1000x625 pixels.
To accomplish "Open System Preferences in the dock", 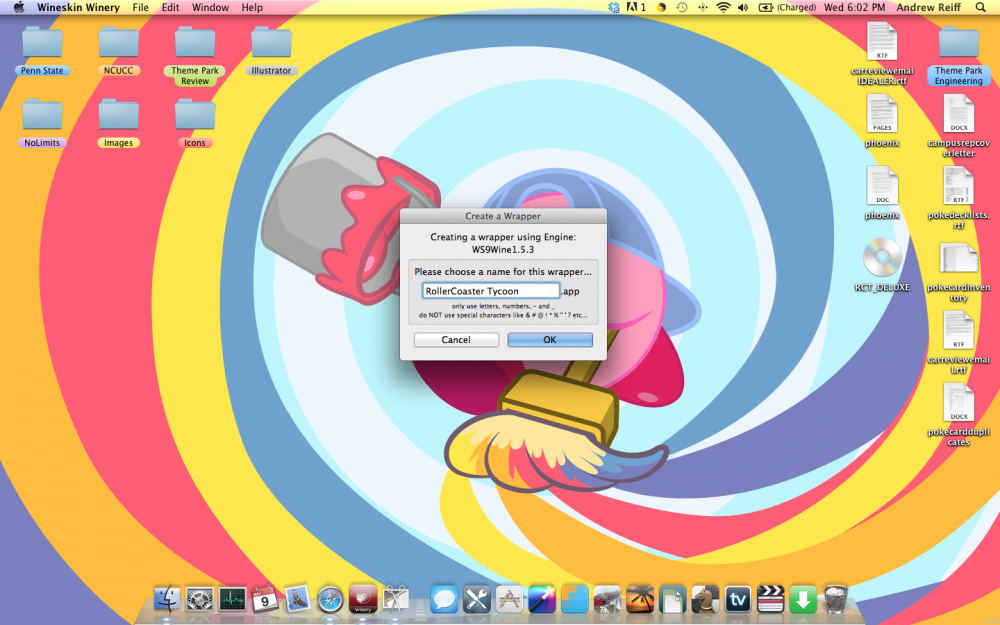I will [x=200, y=599].
